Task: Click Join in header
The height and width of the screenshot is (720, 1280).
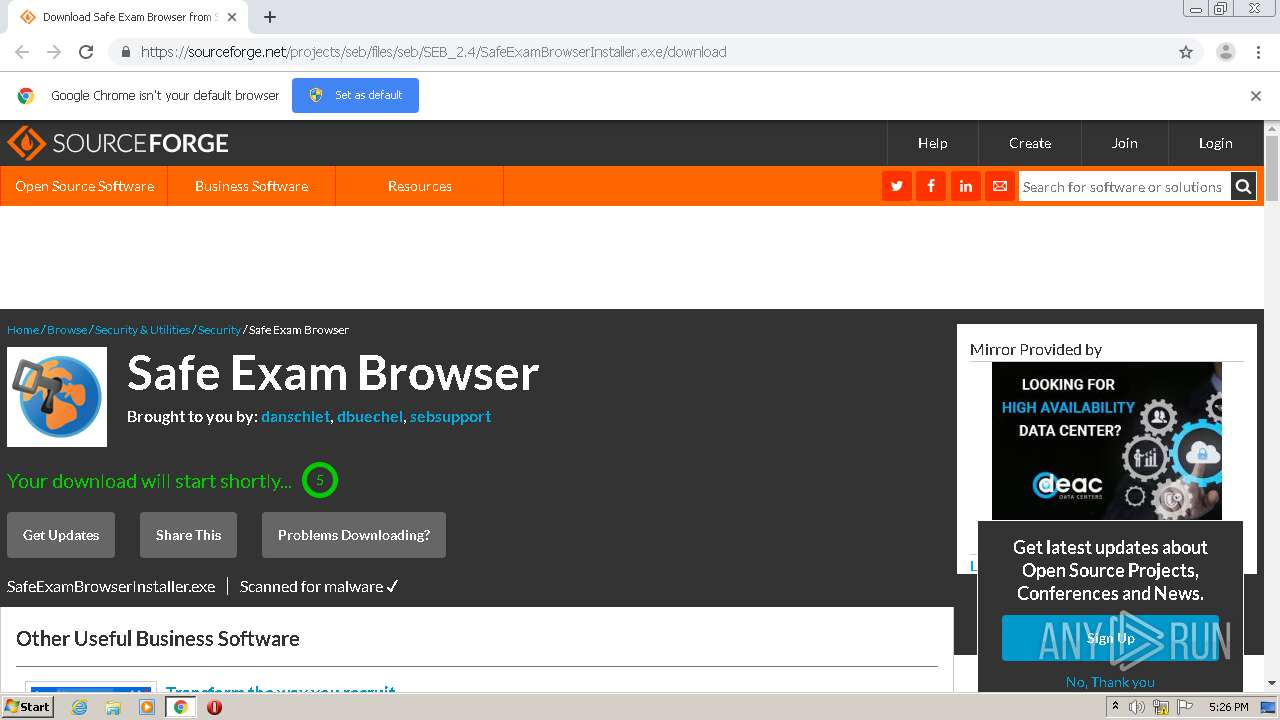Action: (x=1125, y=143)
